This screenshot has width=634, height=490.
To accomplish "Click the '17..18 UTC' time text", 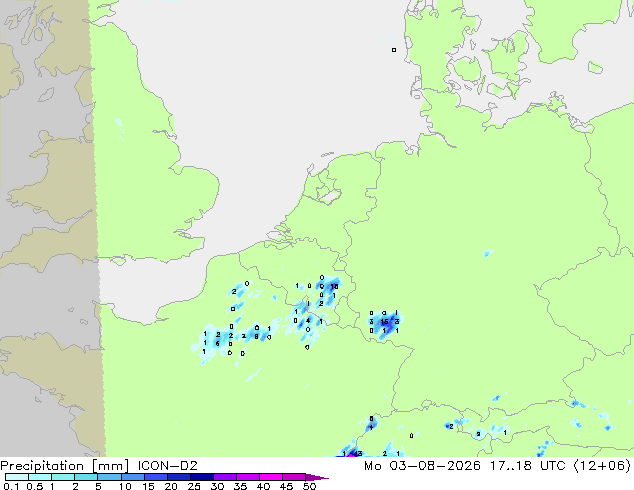I will coord(527,466).
